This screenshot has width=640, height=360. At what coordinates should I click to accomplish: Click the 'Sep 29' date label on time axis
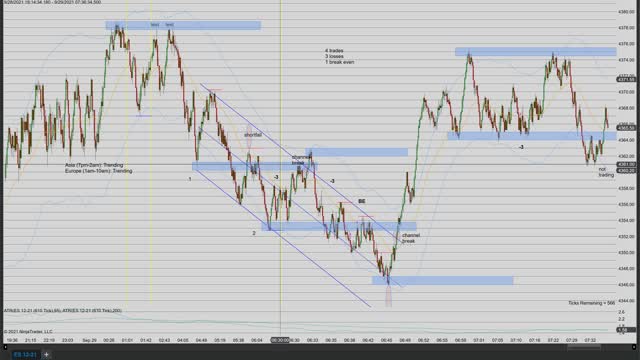click(x=89, y=340)
